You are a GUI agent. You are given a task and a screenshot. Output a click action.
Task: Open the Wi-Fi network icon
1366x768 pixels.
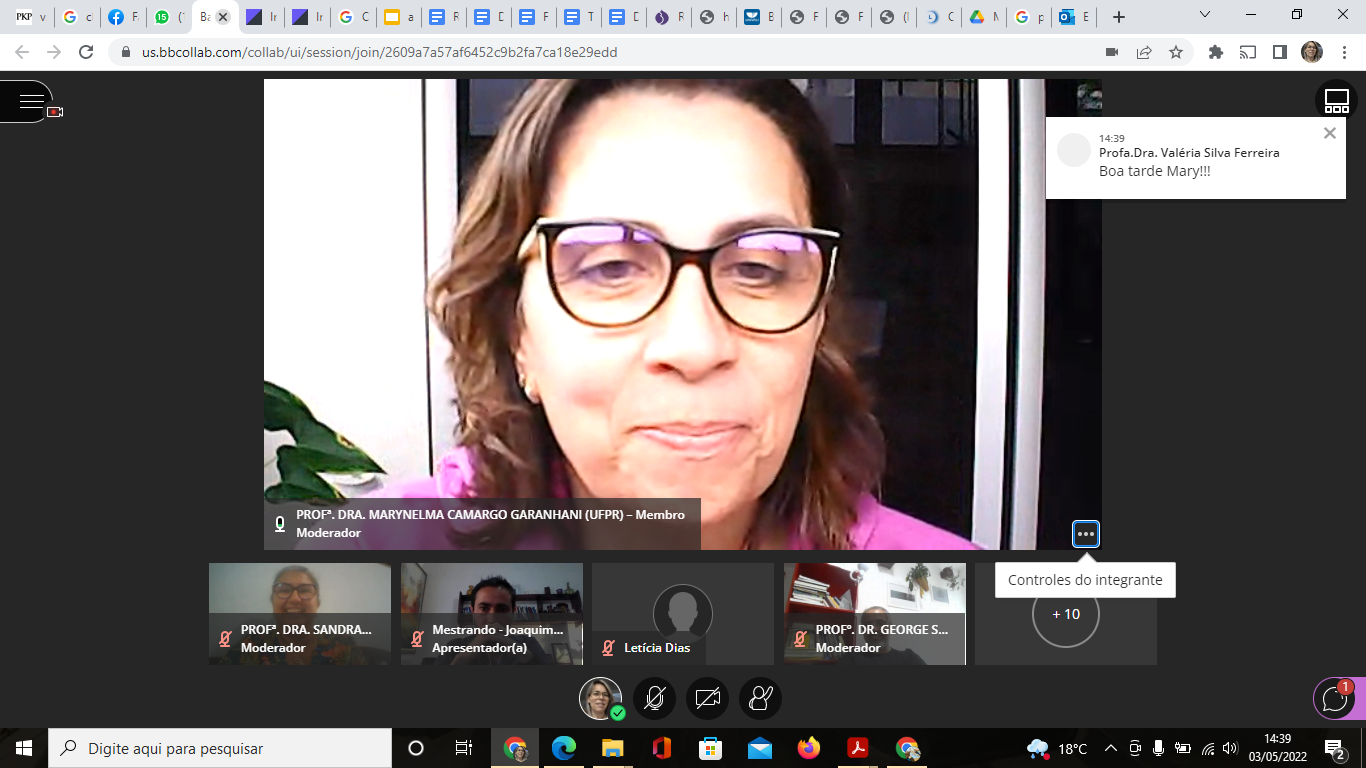point(1207,748)
